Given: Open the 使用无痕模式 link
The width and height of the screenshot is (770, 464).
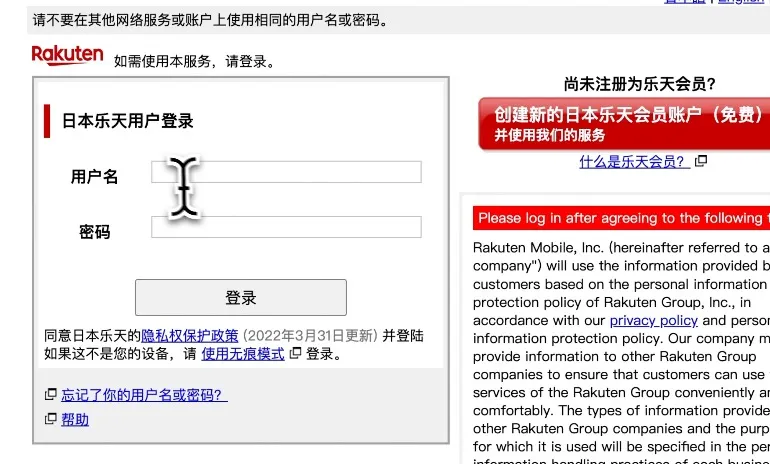Looking at the screenshot, I should [243, 354].
